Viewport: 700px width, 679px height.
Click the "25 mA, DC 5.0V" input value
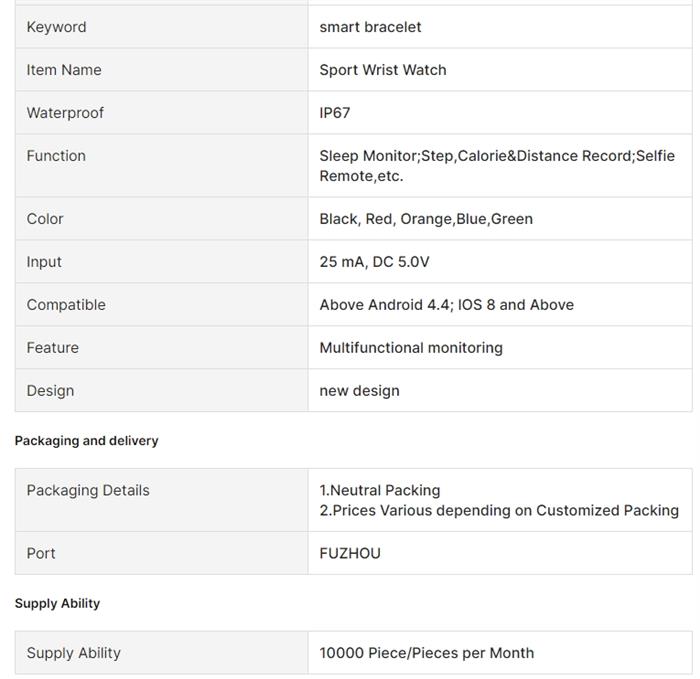tap(374, 262)
